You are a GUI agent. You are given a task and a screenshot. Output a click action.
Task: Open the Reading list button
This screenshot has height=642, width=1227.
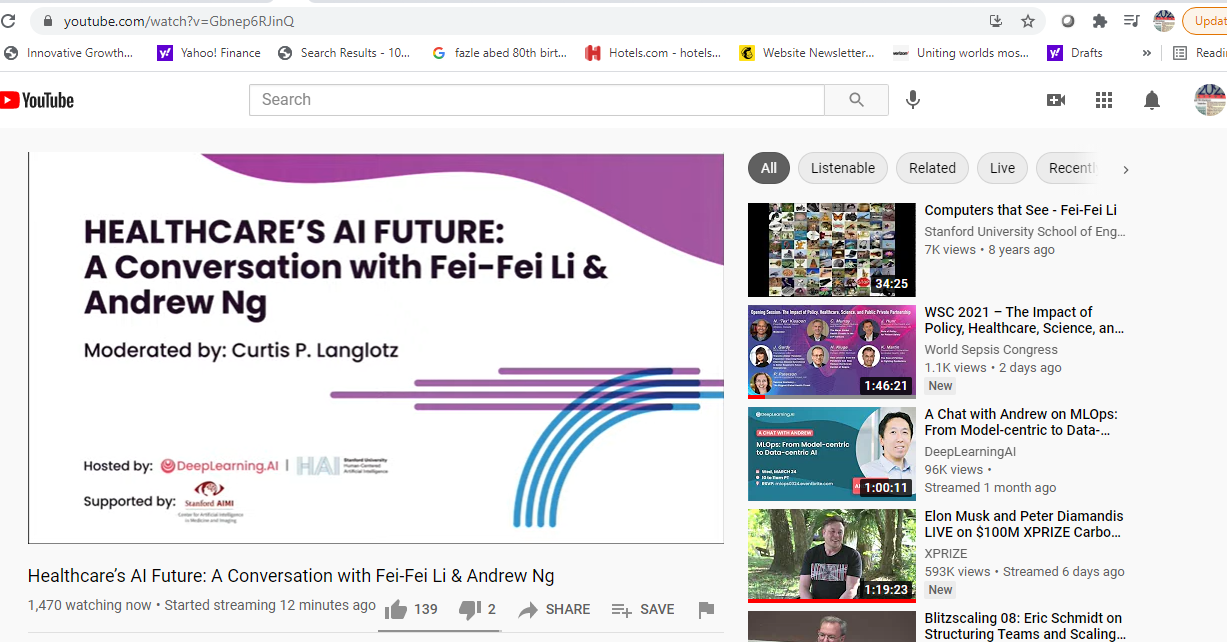(x=1199, y=53)
